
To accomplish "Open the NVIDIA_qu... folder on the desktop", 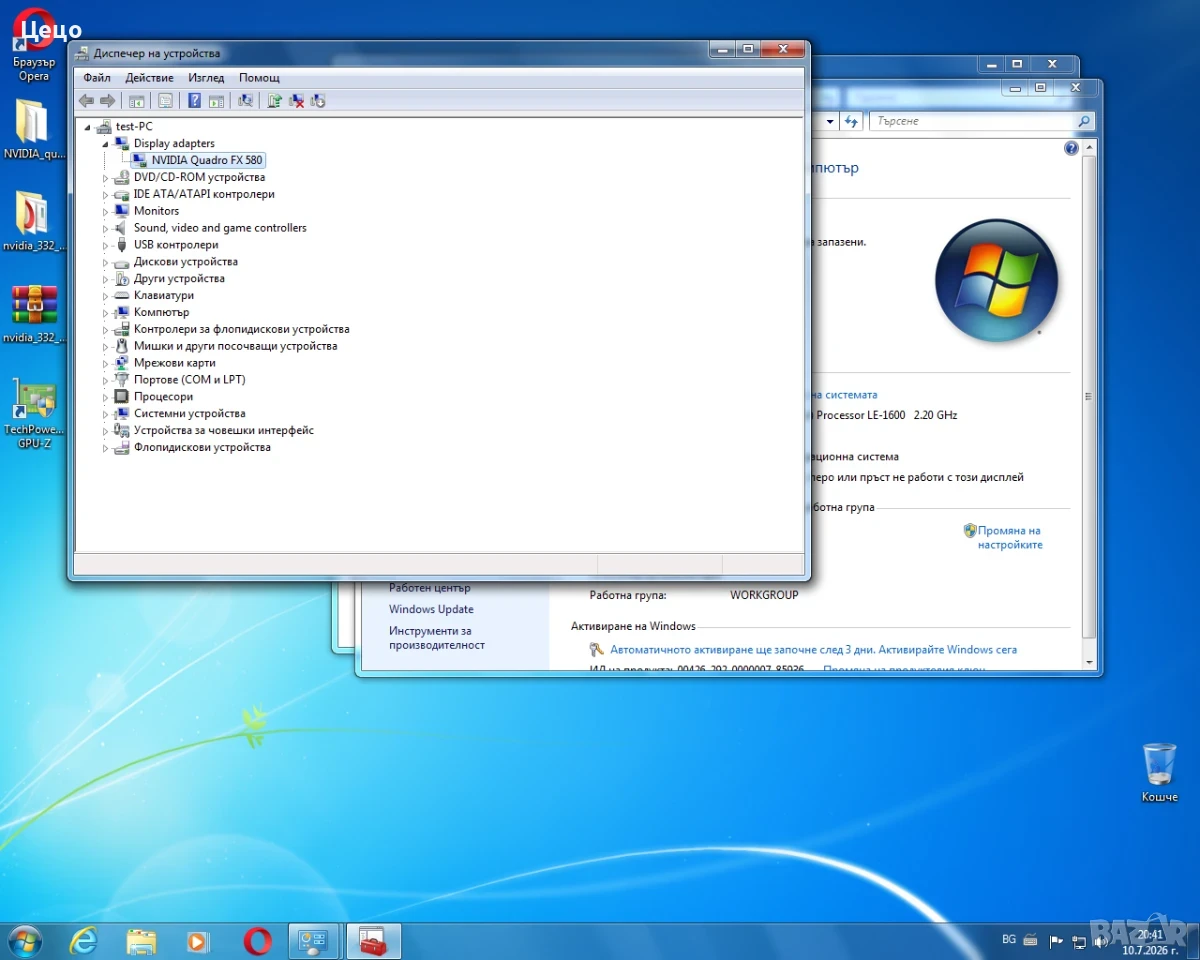I will [34, 129].
